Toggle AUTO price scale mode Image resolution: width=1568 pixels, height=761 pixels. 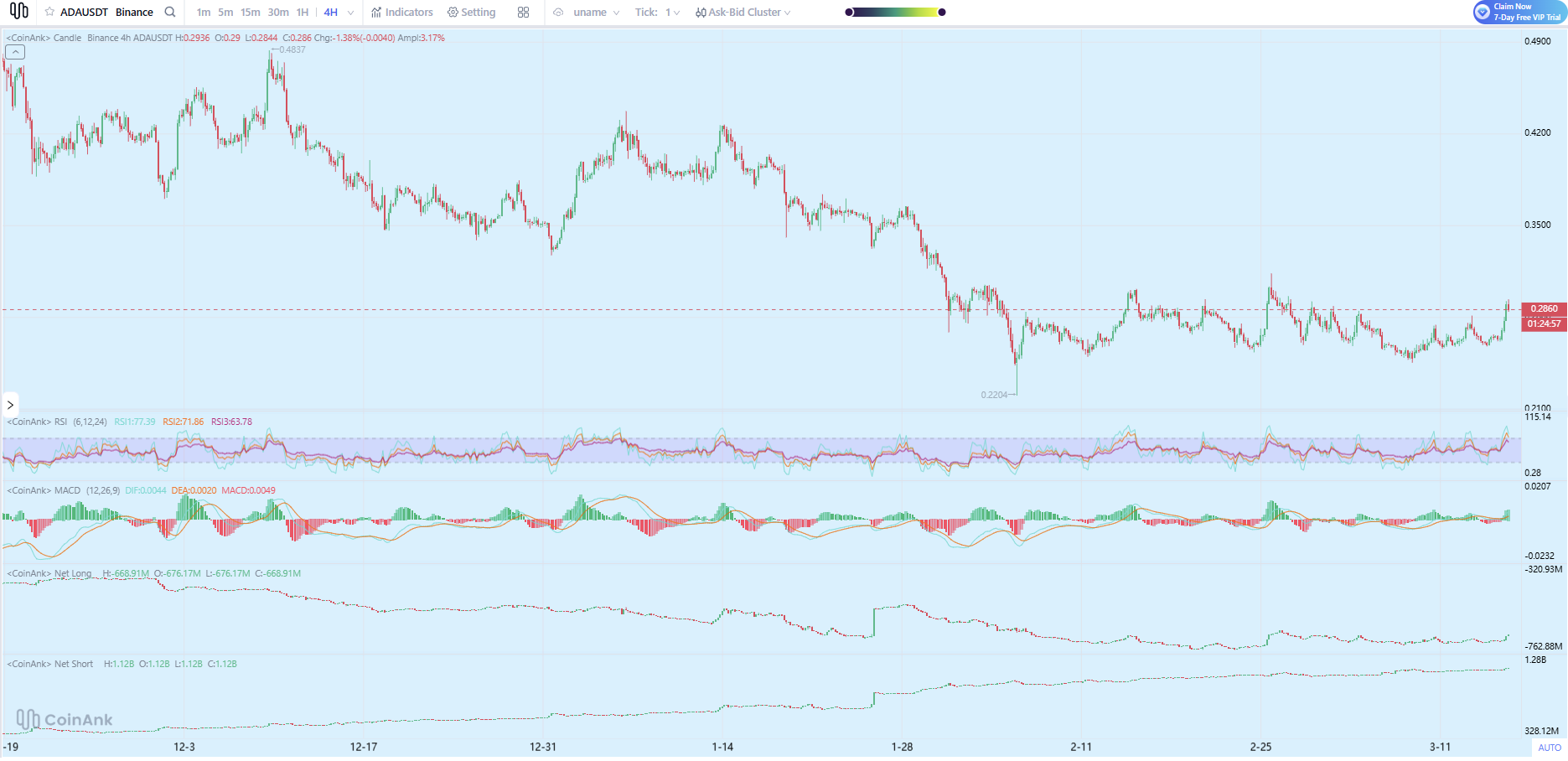pos(1549,748)
